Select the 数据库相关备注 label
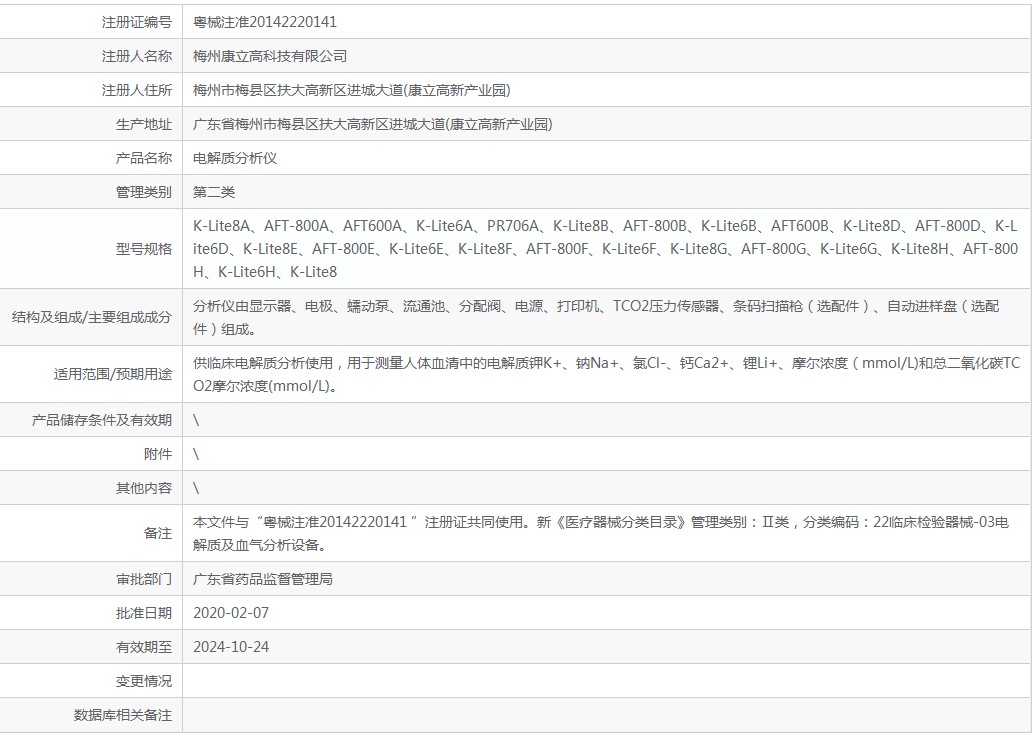Viewport: 1034px width, 744px height. pyautogui.click(x=123, y=716)
